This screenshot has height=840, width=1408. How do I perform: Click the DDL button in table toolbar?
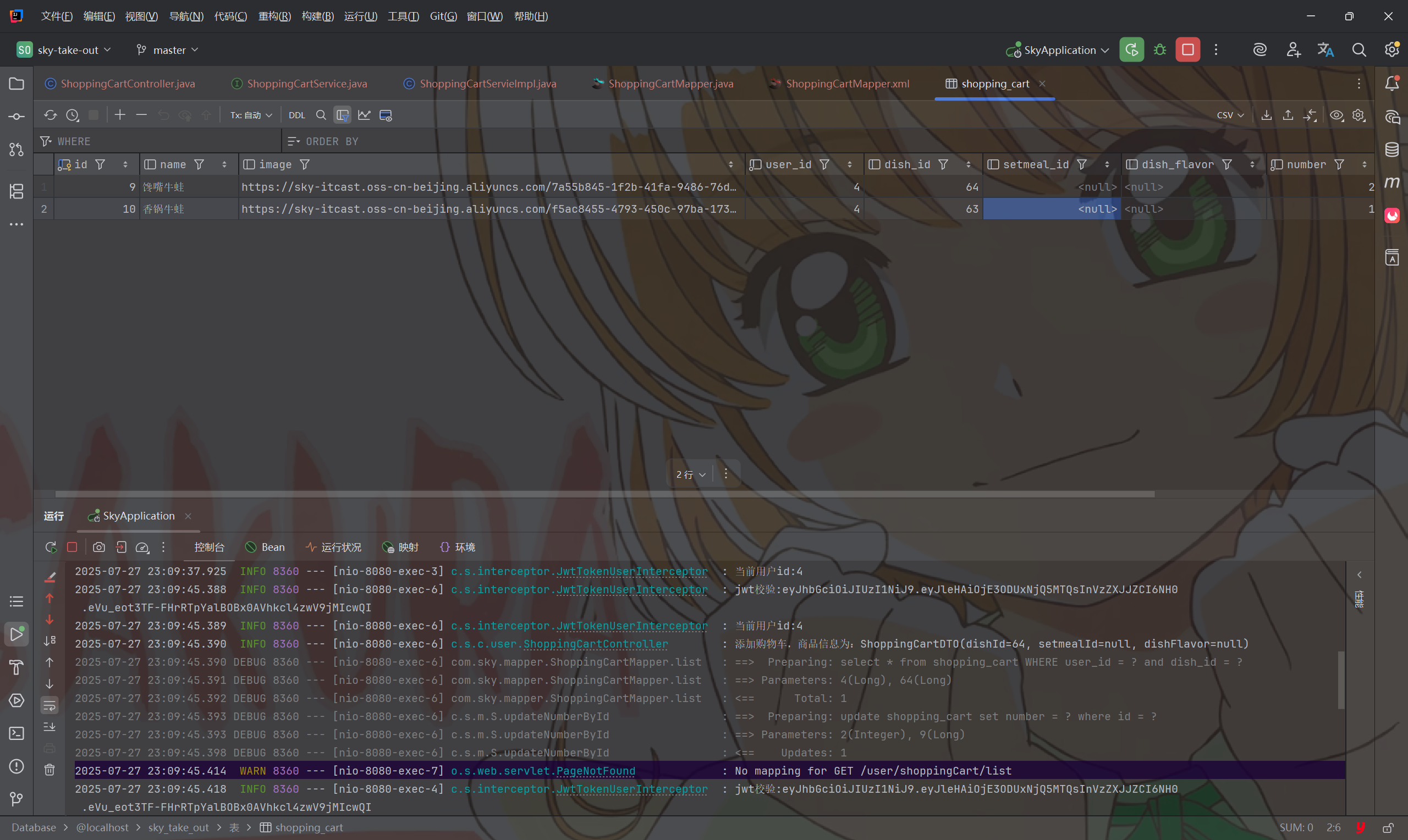pyautogui.click(x=296, y=115)
